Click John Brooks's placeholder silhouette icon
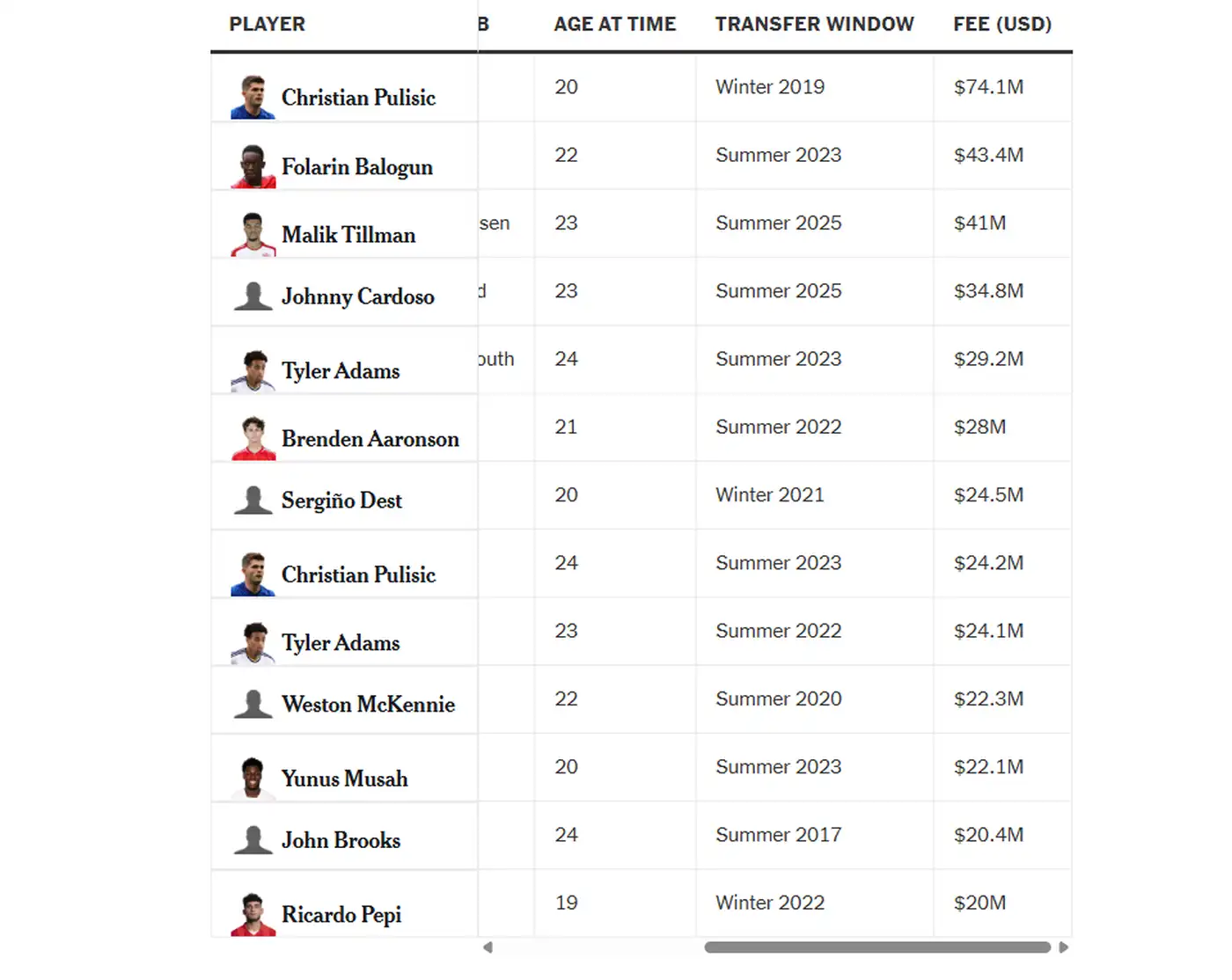Image resolution: width=1232 pixels, height=980 pixels. pyautogui.click(x=253, y=840)
